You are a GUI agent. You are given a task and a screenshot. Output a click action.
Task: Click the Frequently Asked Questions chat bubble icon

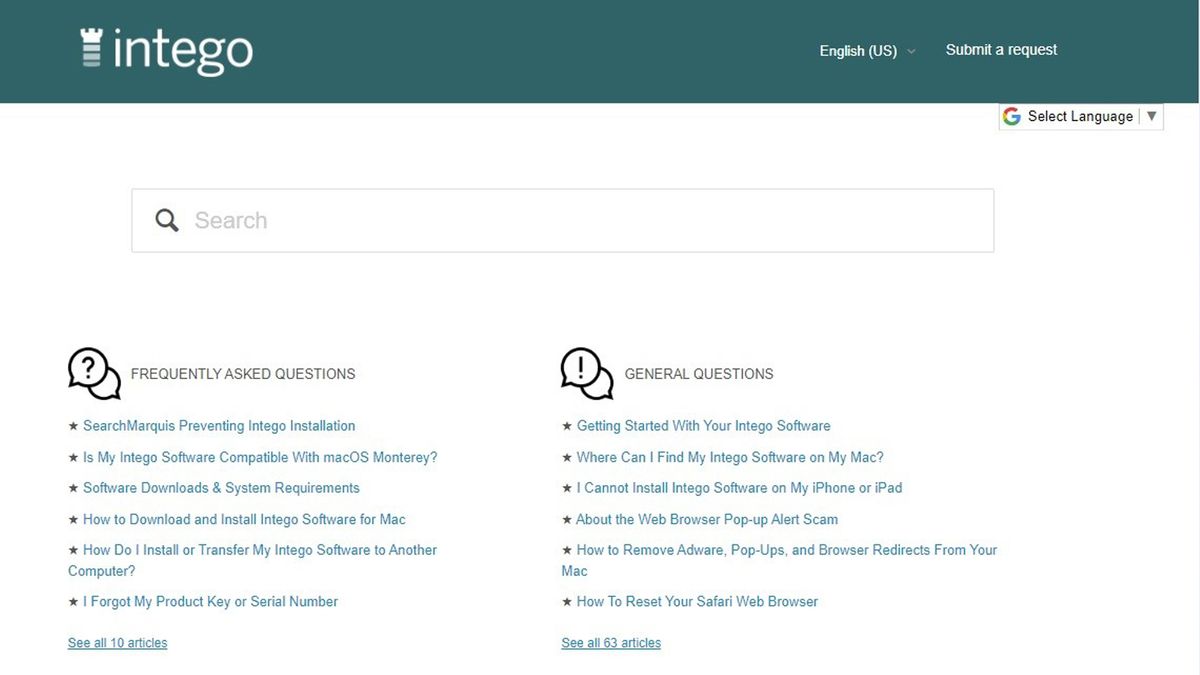[94, 373]
